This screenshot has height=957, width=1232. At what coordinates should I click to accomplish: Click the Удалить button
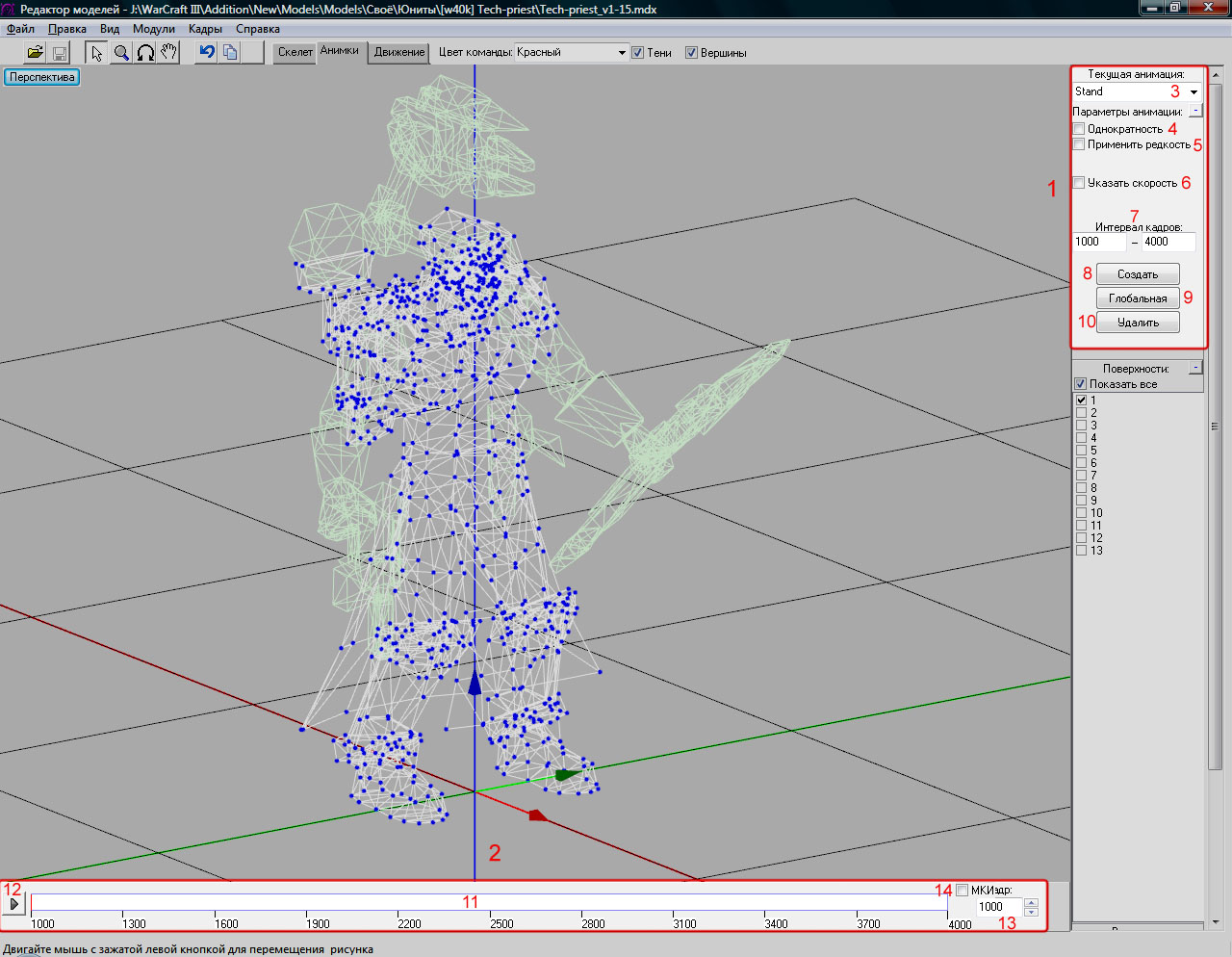pos(1138,323)
